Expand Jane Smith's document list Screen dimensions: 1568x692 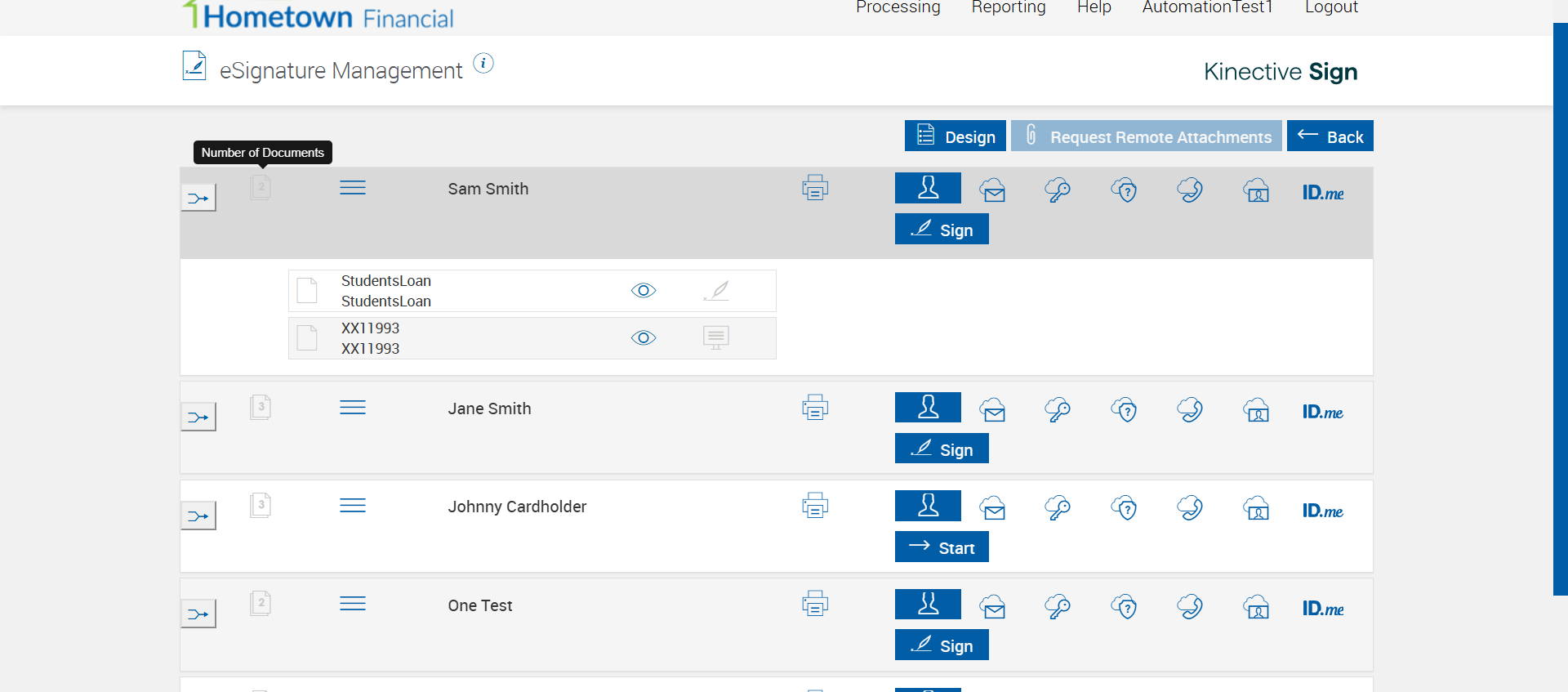[x=261, y=407]
